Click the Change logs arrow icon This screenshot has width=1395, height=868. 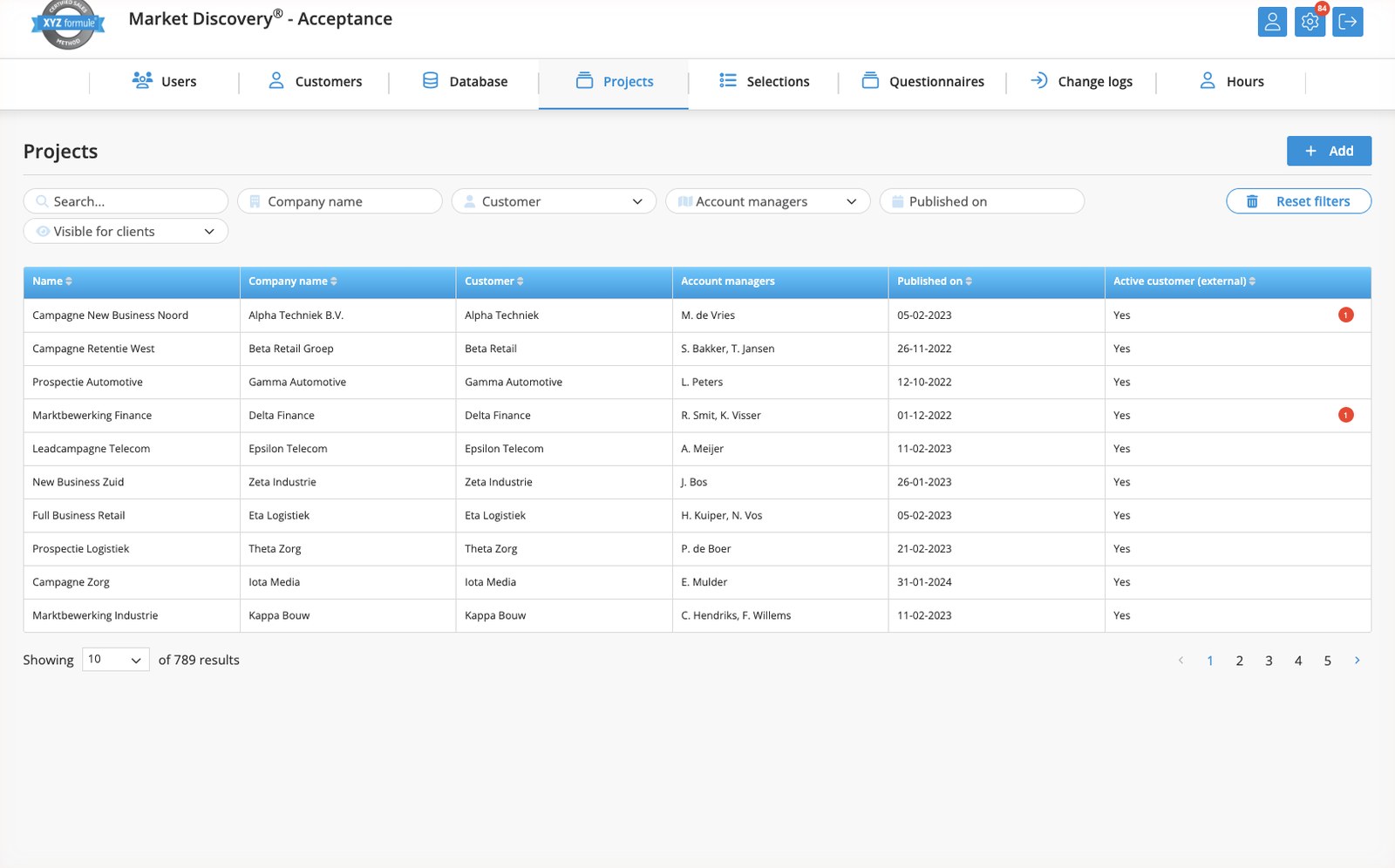pos(1038,80)
